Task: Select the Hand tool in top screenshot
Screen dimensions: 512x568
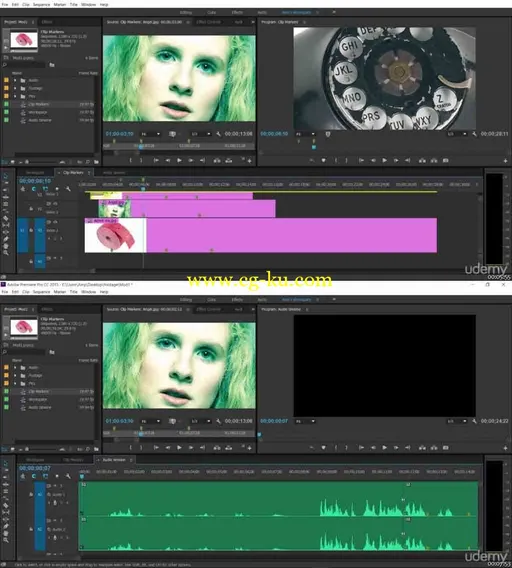Action: pos(5,246)
